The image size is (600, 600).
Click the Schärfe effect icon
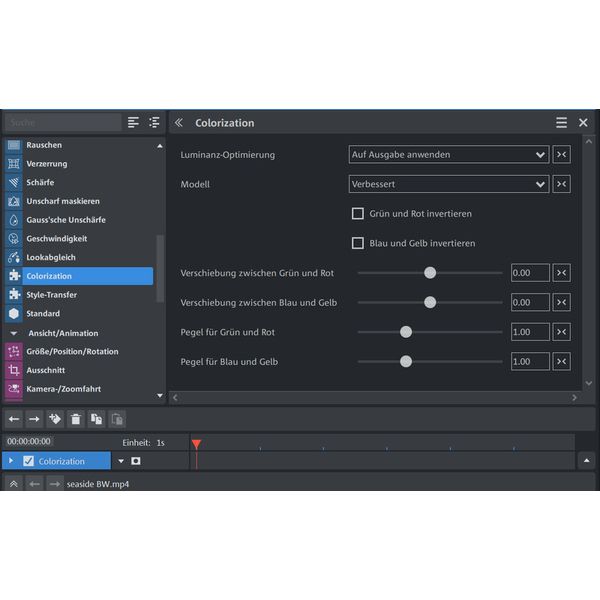(14, 183)
